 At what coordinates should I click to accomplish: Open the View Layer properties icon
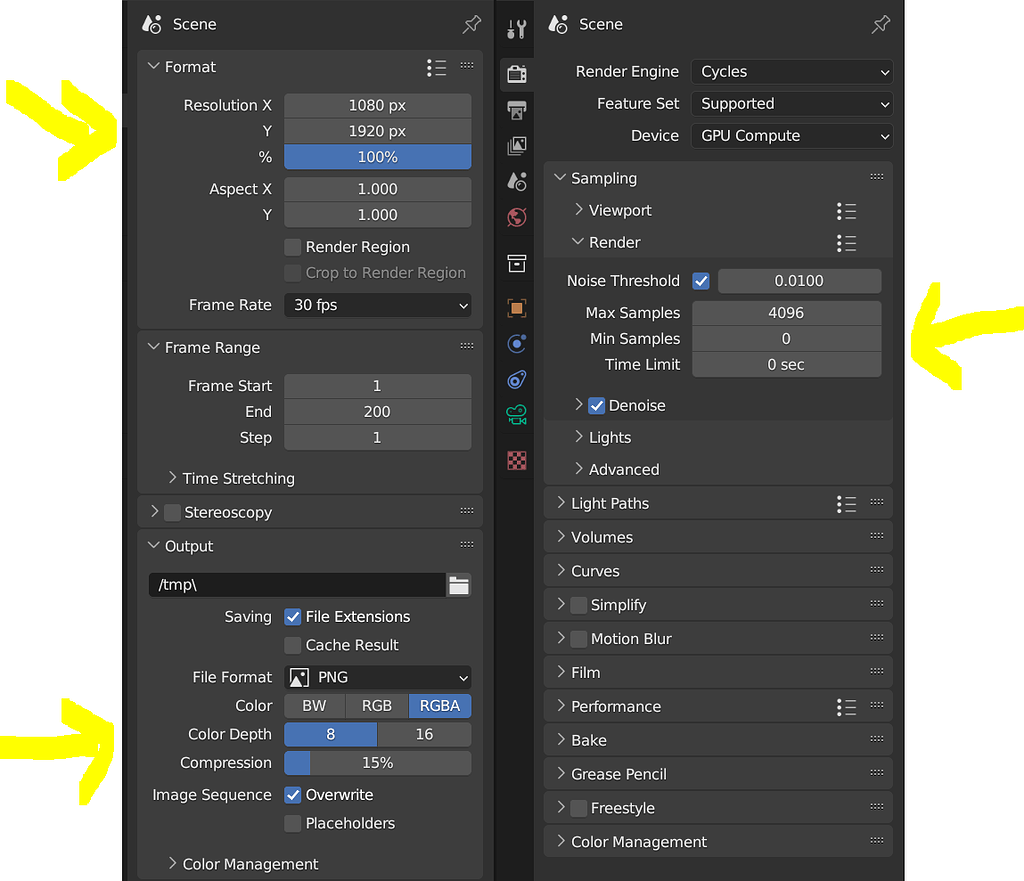(x=517, y=145)
